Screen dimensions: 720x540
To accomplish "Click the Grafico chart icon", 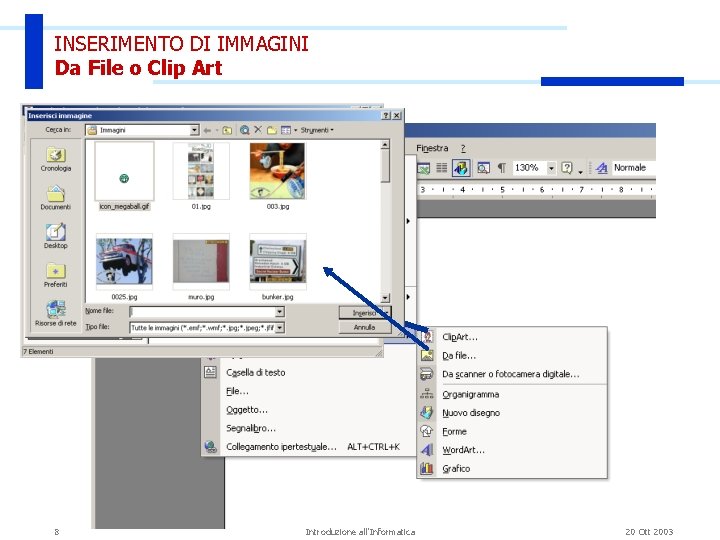I will point(427,468).
